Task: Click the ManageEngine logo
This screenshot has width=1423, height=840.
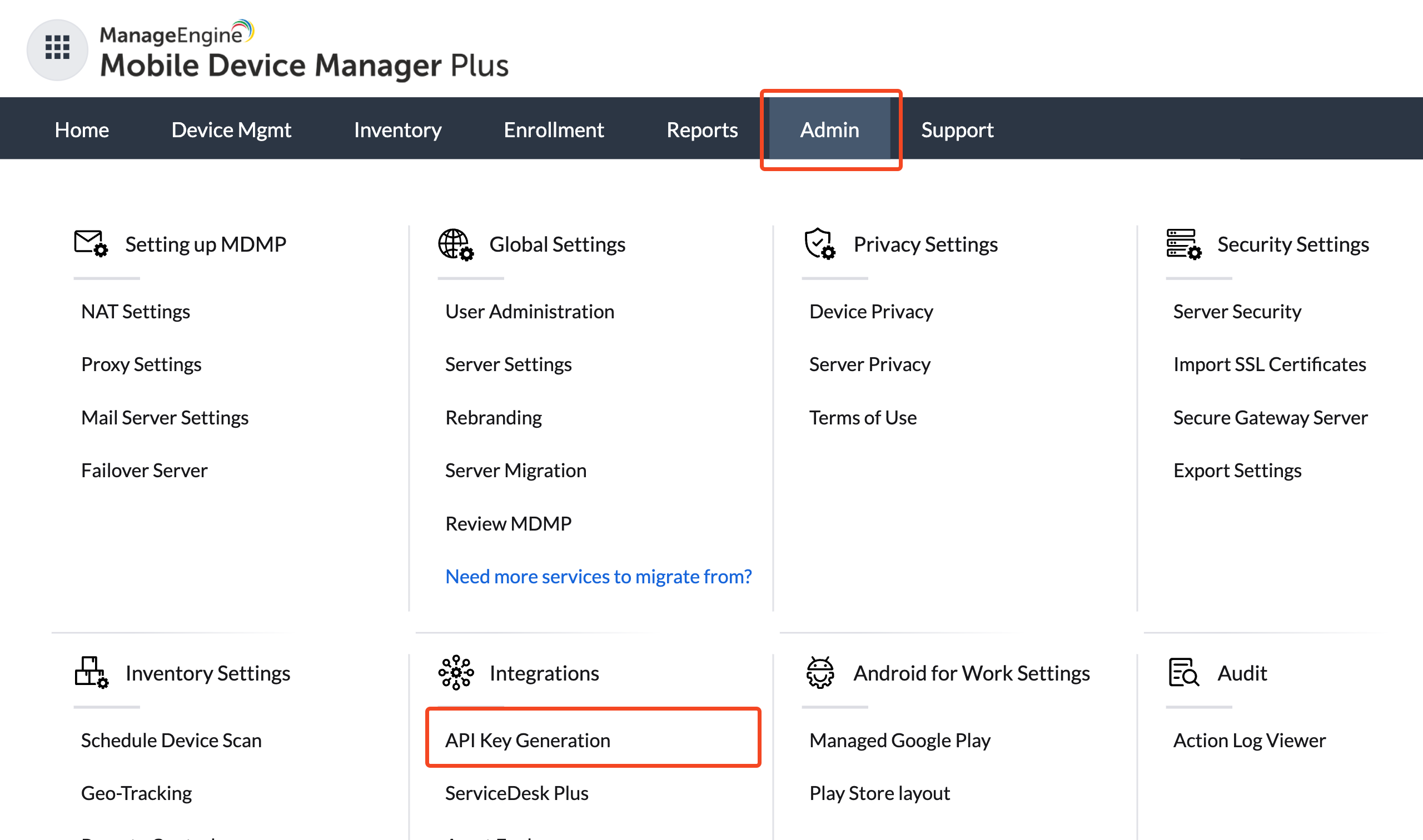Action: click(177, 33)
